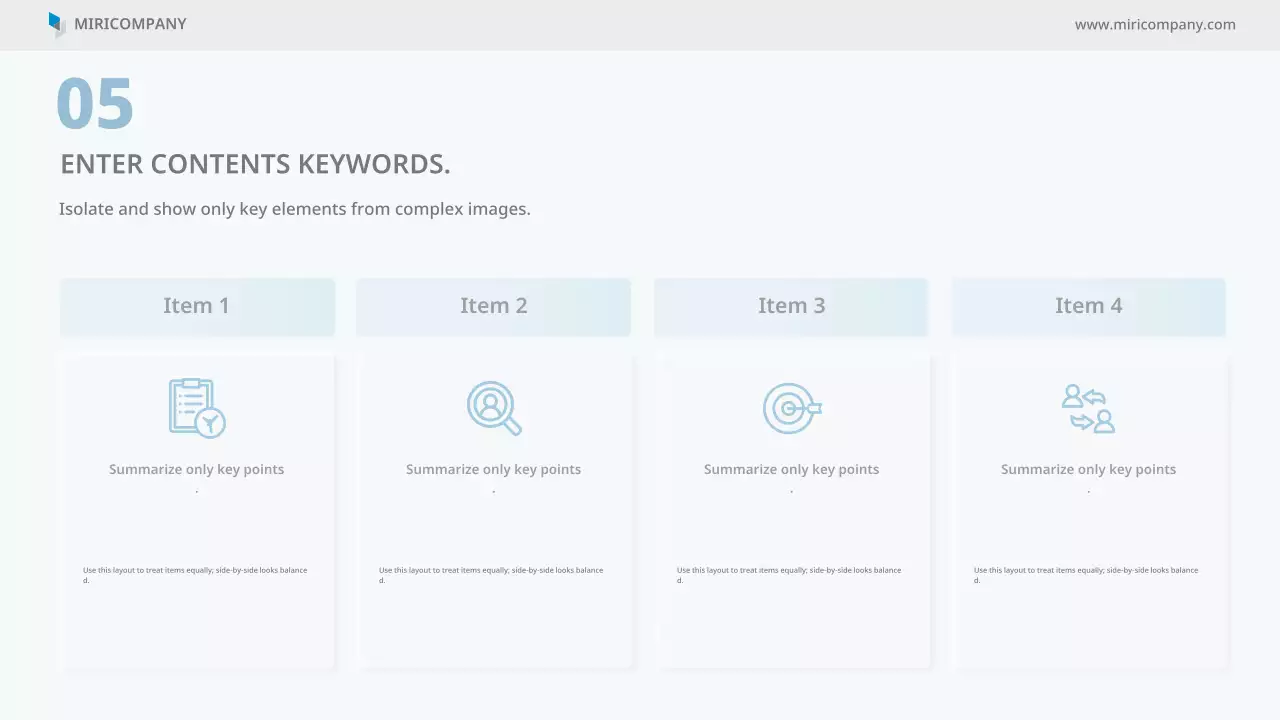Select the people exchange arrows icon
The width and height of the screenshot is (1280, 720).
pos(1088,408)
